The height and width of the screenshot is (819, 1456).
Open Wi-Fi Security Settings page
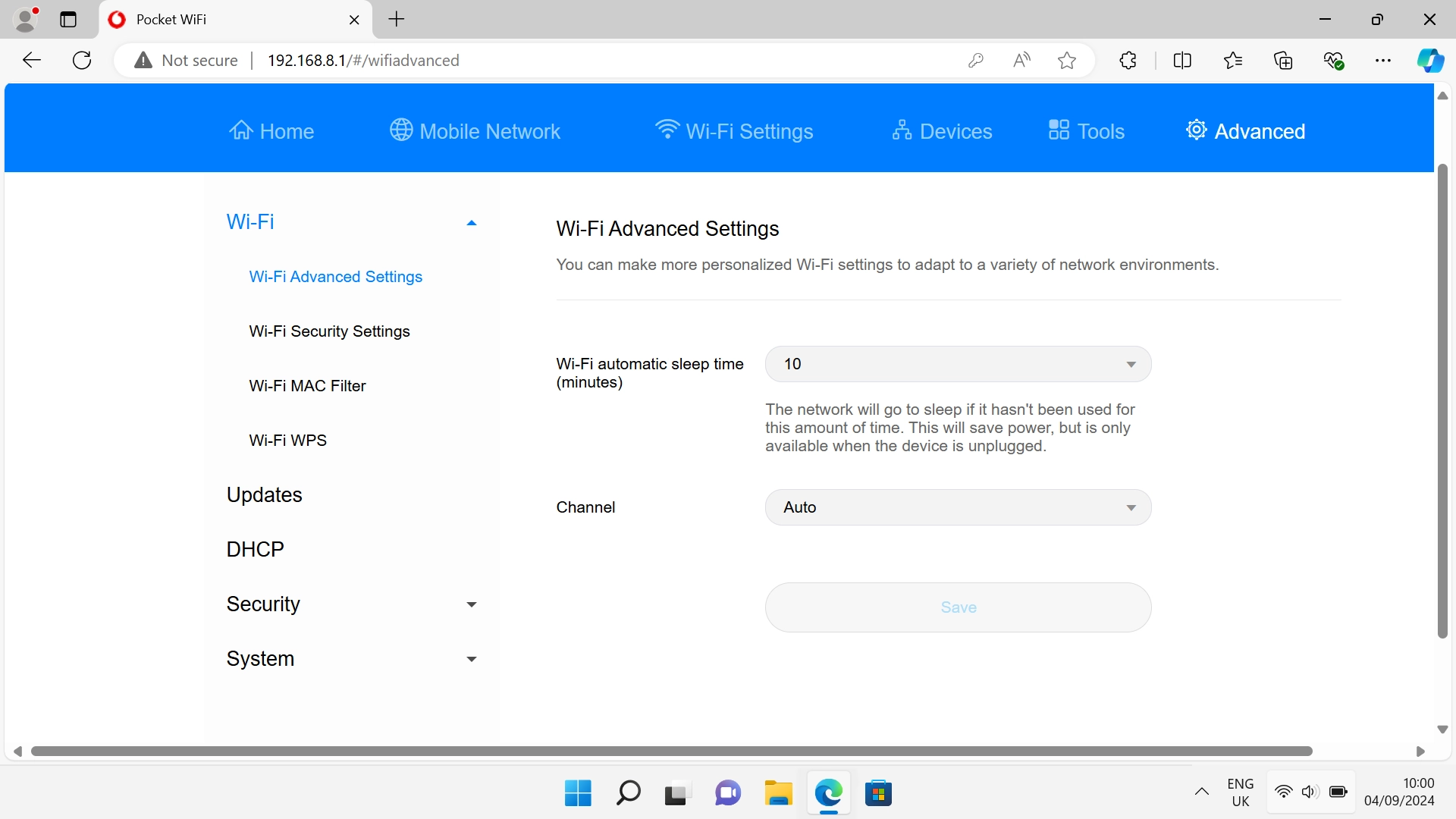[x=329, y=331]
